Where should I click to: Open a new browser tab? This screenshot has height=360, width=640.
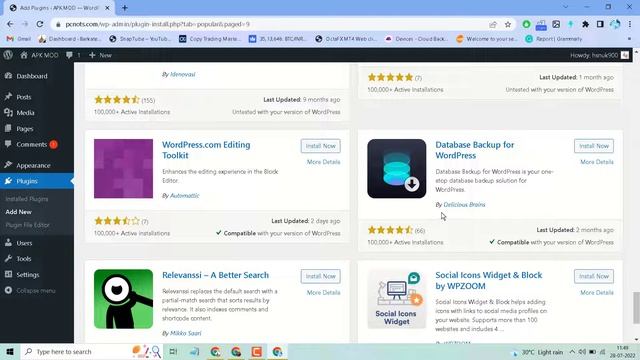point(124,7)
